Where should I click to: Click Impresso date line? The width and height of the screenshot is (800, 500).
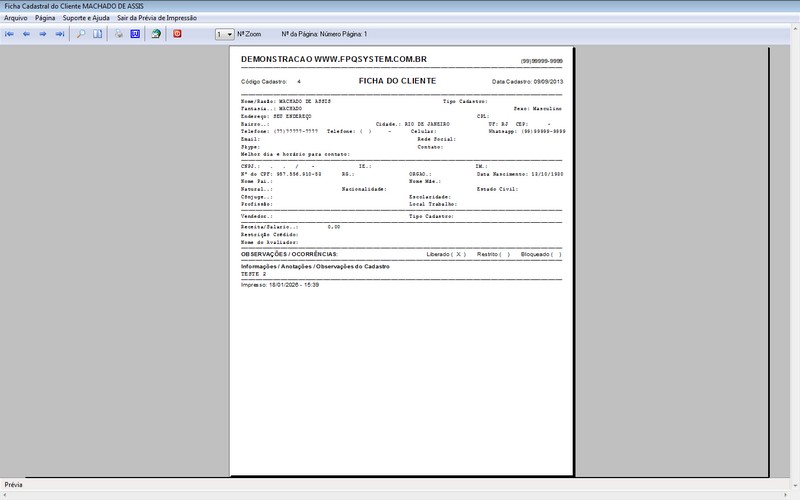tap(280, 285)
